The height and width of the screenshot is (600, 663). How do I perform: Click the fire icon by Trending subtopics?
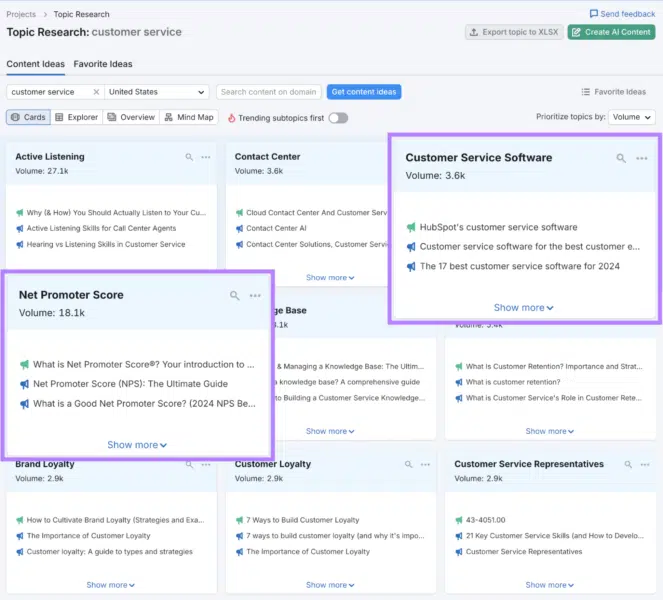point(231,118)
